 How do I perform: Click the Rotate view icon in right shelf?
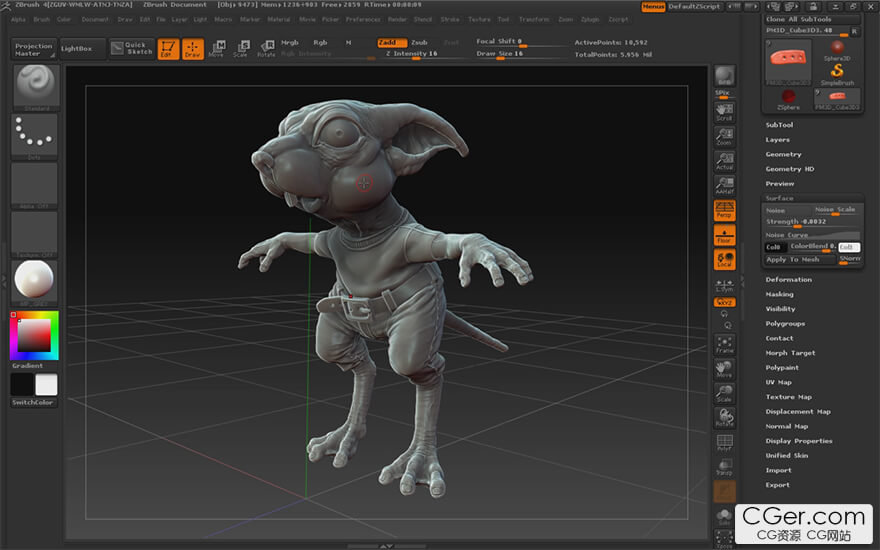pyautogui.click(x=724, y=418)
